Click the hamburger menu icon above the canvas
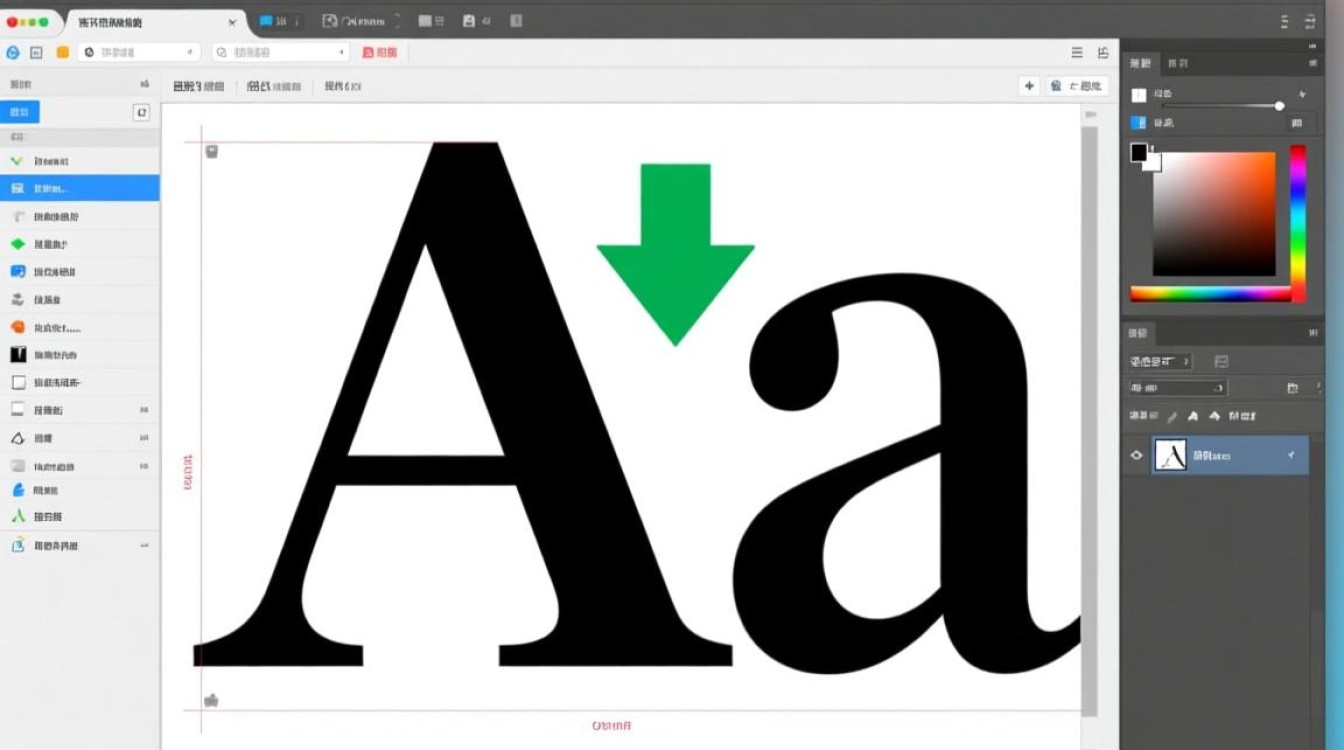 tap(1077, 53)
